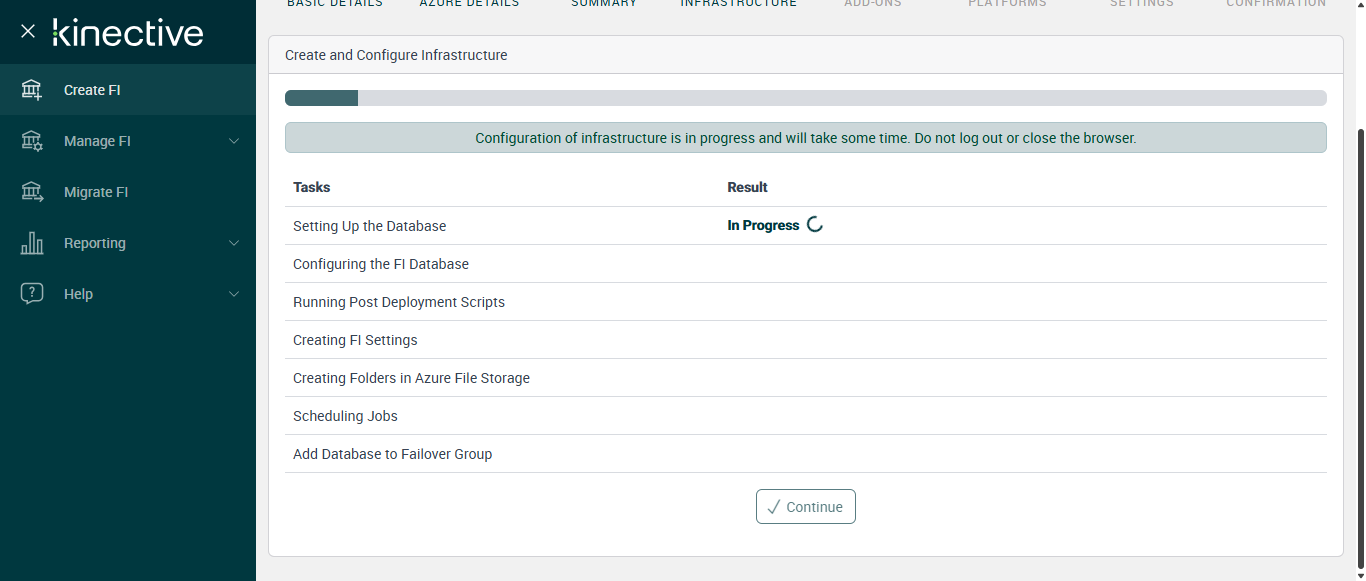Image resolution: width=1366 pixels, height=581 pixels.
Task: Click the In Progress loading spinner
Action: coord(815,225)
